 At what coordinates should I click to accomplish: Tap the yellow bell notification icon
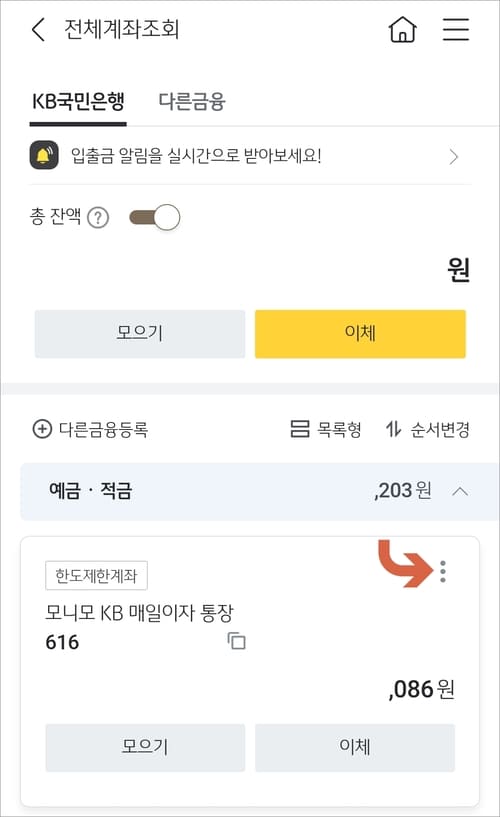44,155
